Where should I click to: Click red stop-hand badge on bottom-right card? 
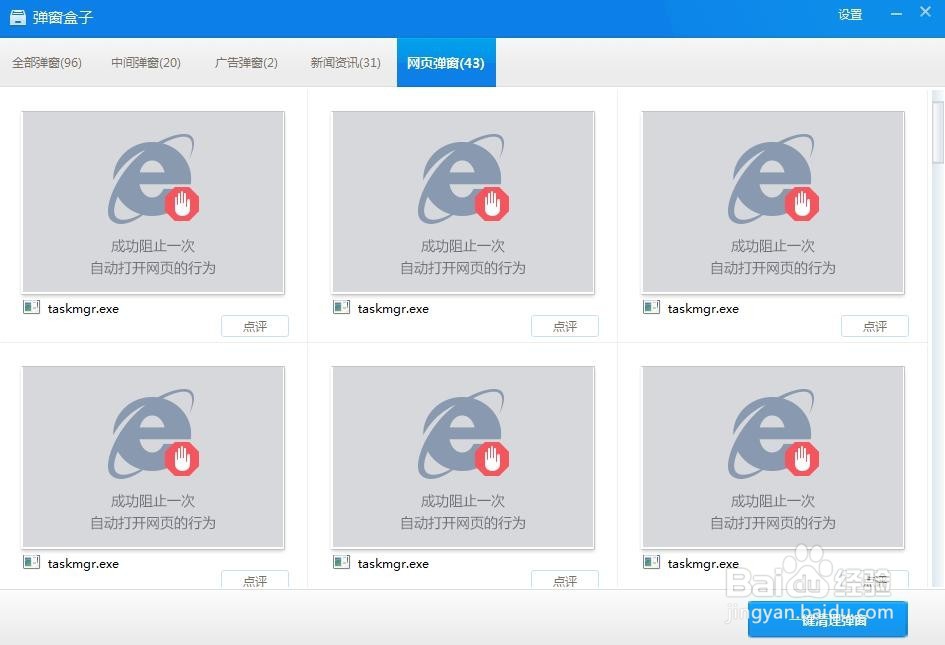802,459
